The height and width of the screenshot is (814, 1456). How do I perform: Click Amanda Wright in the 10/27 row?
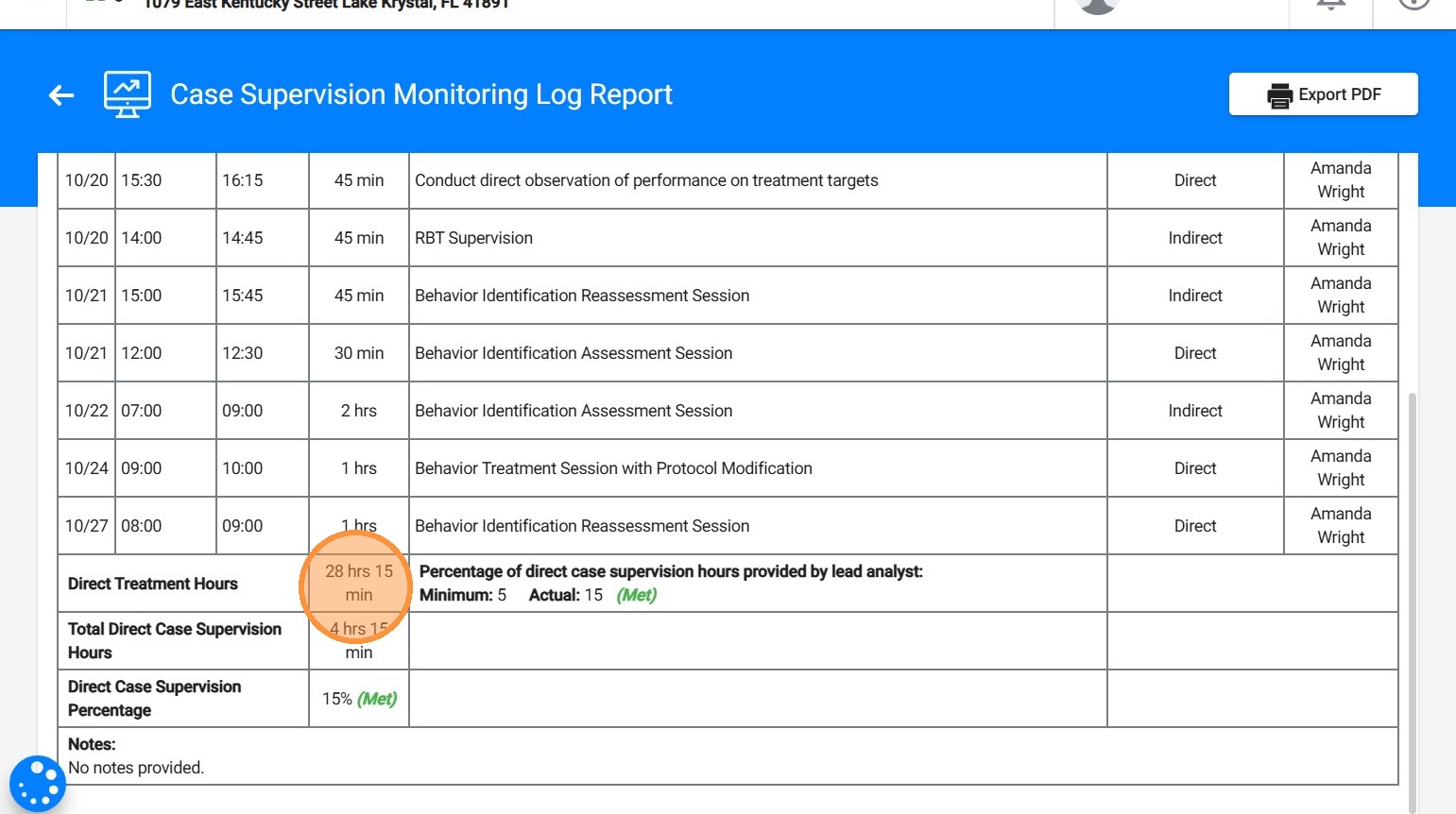coord(1341,526)
